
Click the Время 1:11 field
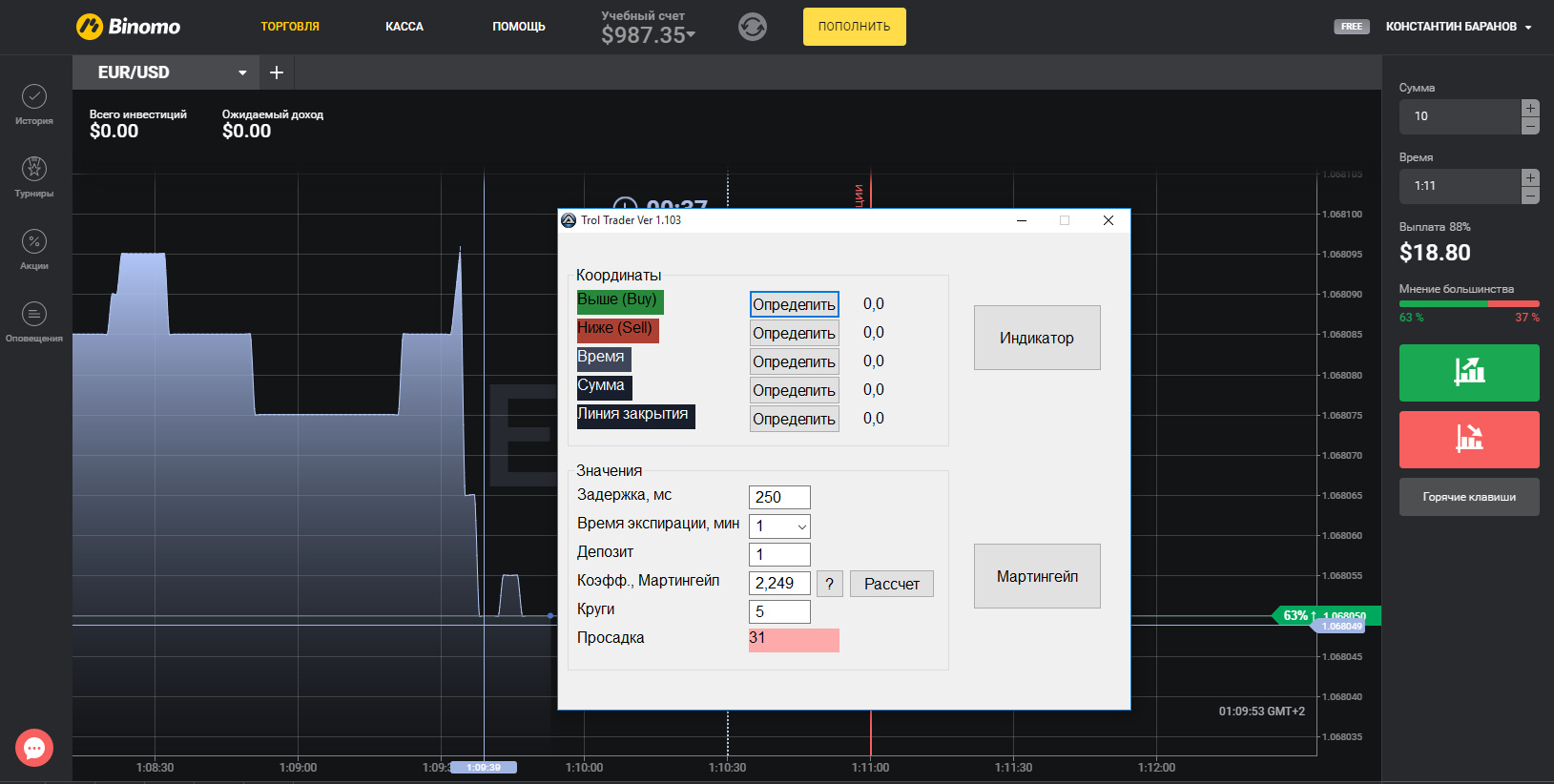pos(1460,186)
